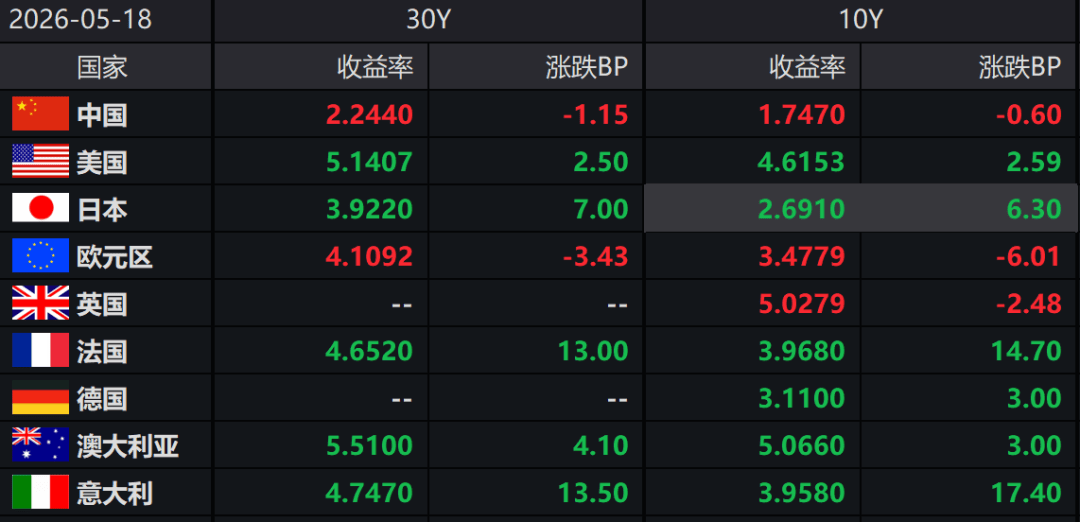Screen dimensions: 1080x522
Task: Select the 澳大利亚 country name
Action: tap(127, 446)
